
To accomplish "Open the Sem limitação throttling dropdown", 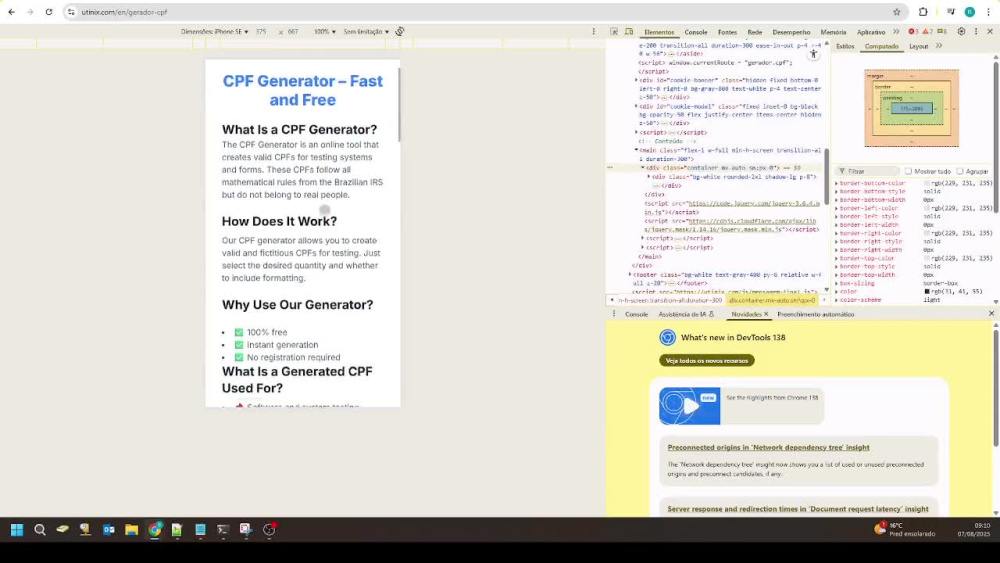I will tap(366, 31).
